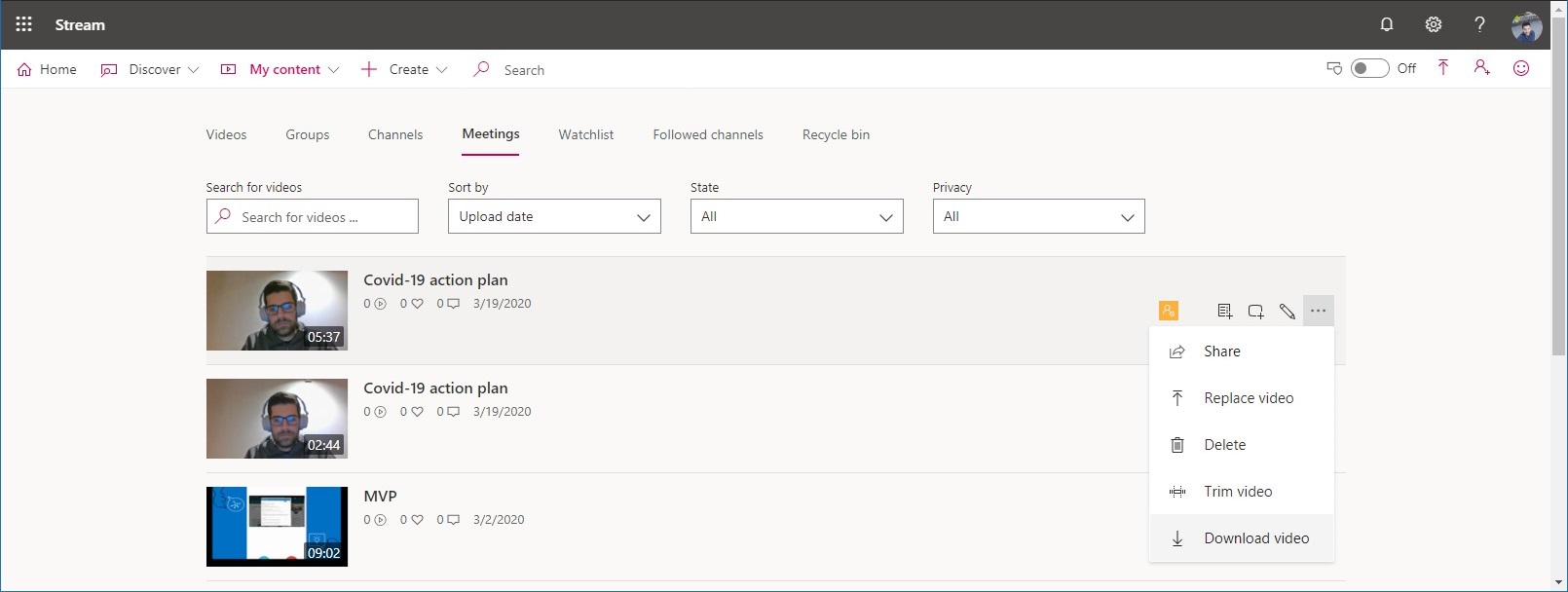The width and height of the screenshot is (1568, 592).
Task: Select Download video from the menu
Action: (x=1255, y=538)
